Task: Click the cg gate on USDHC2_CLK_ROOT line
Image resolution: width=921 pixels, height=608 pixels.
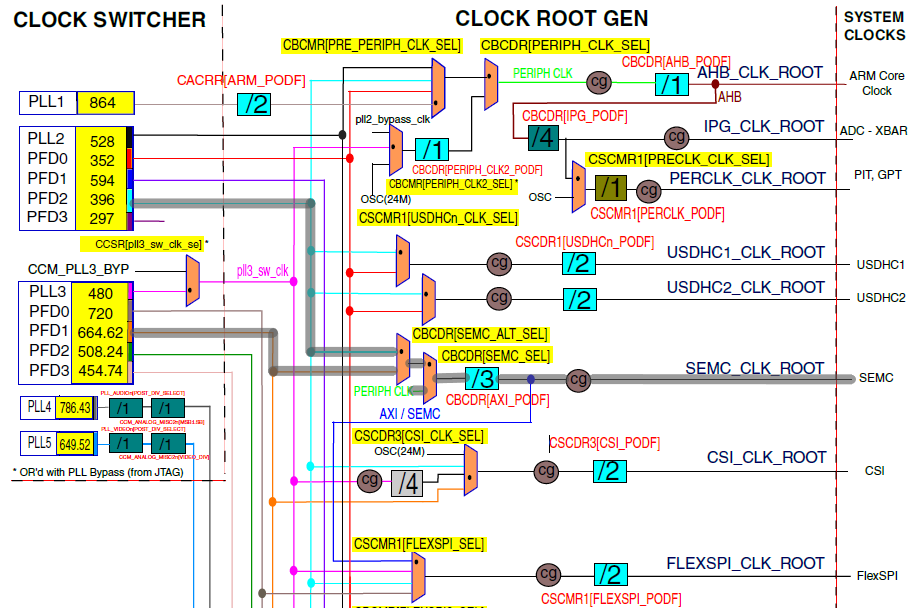Action: [499, 298]
